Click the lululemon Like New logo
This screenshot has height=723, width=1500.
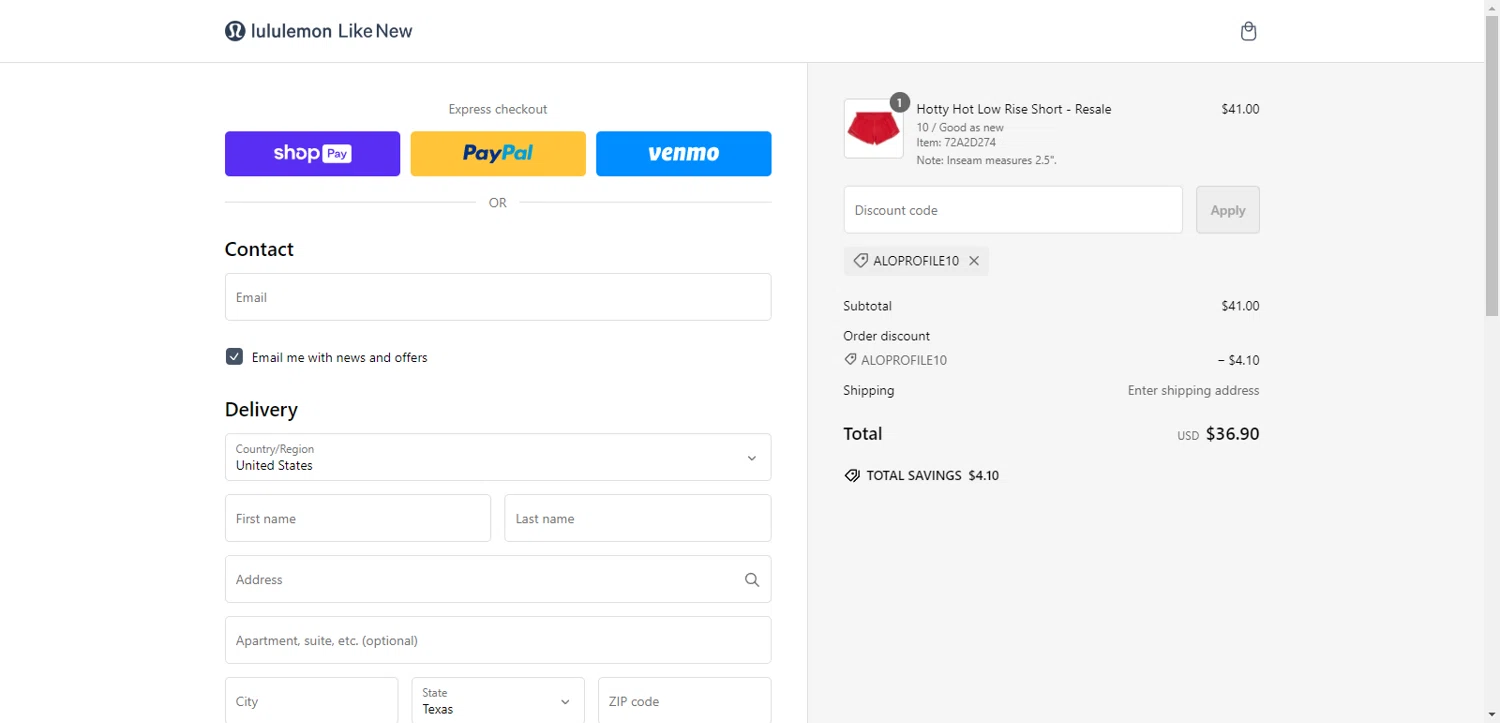319,31
